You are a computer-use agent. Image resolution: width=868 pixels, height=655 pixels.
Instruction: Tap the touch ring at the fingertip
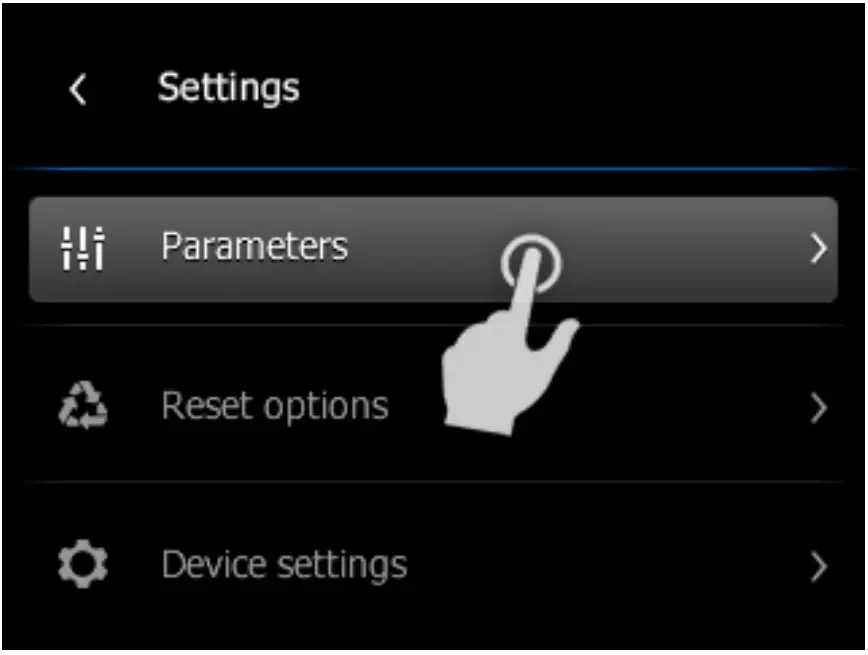pos(531,262)
